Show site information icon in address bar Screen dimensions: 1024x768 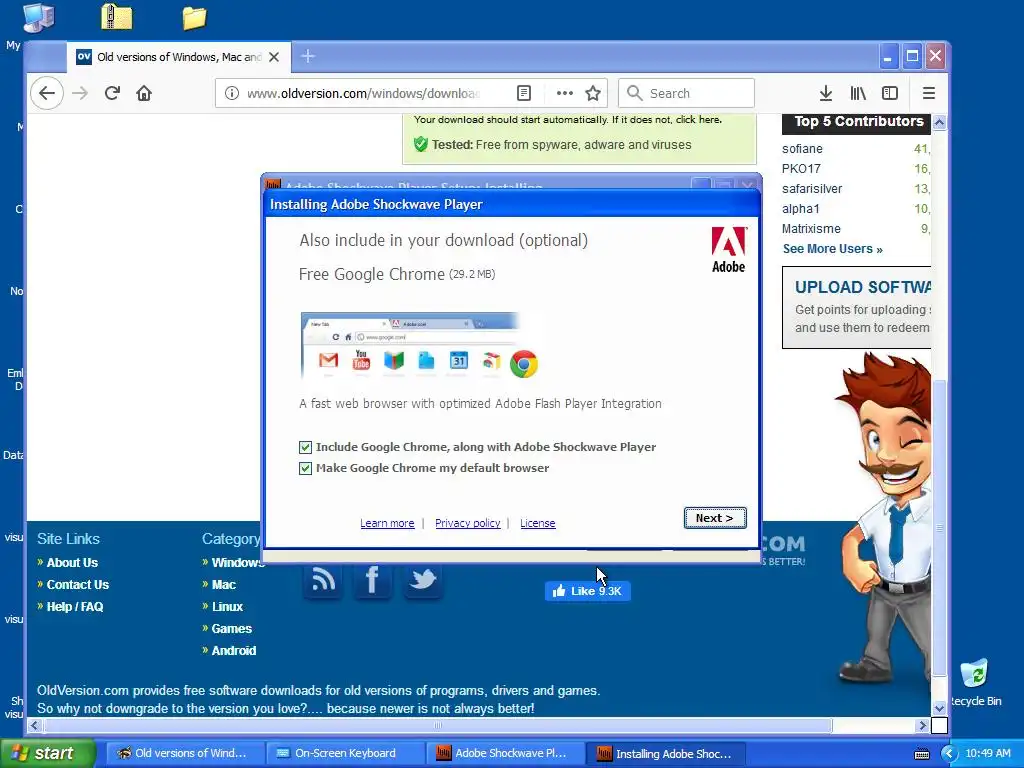(x=231, y=93)
